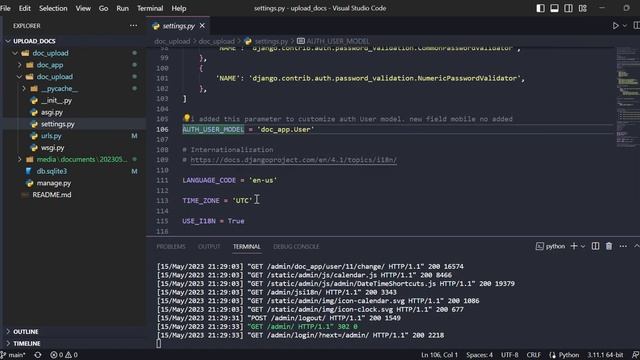Open __init__.py in the explorer

[x=56, y=100]
